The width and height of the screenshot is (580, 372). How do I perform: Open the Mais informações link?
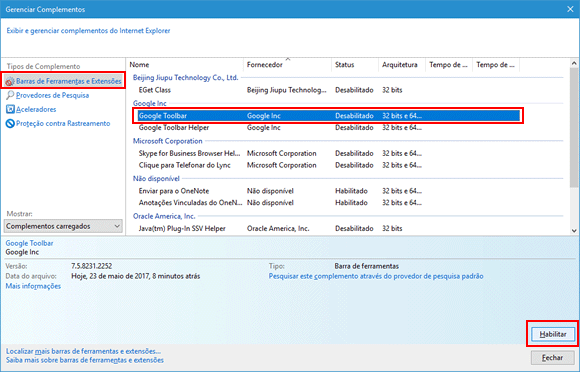coord(33,286)
